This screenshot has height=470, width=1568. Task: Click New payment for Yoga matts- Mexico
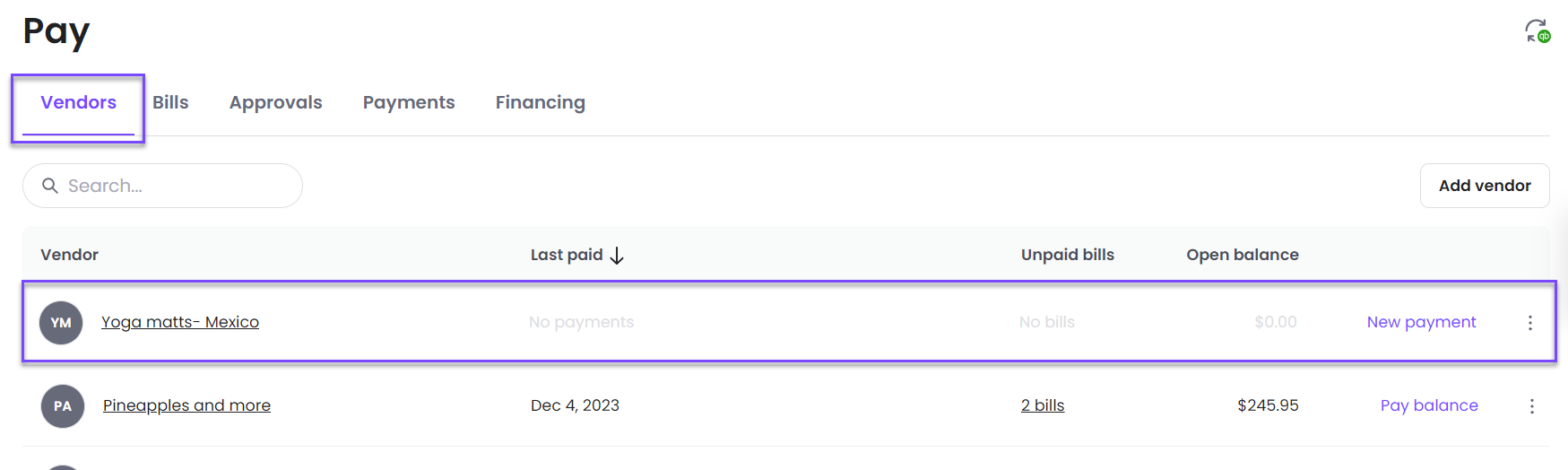[1421, 322]
